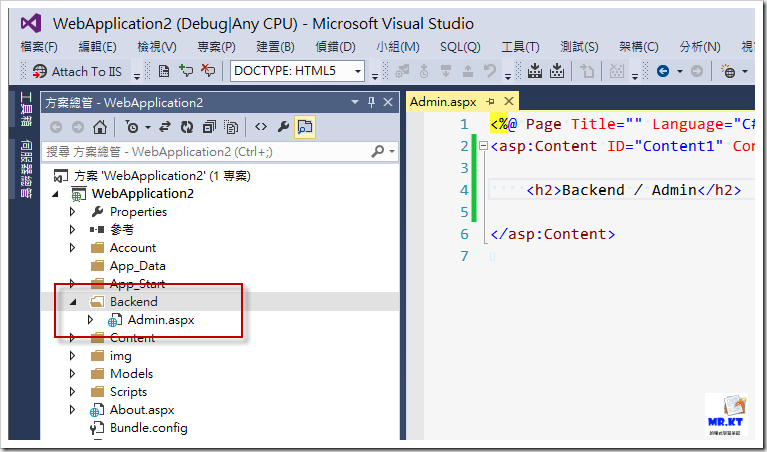Open the 偵錯(D) menu
Image resolution: width=767 pixels, height=452 pixels.
click(x=335, y=47)
